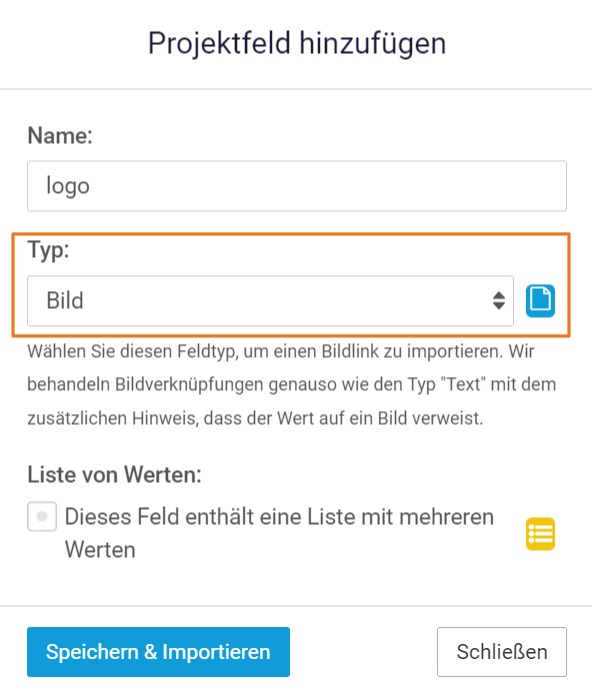
Task: Click the yellow list icon
Action: 540,534
